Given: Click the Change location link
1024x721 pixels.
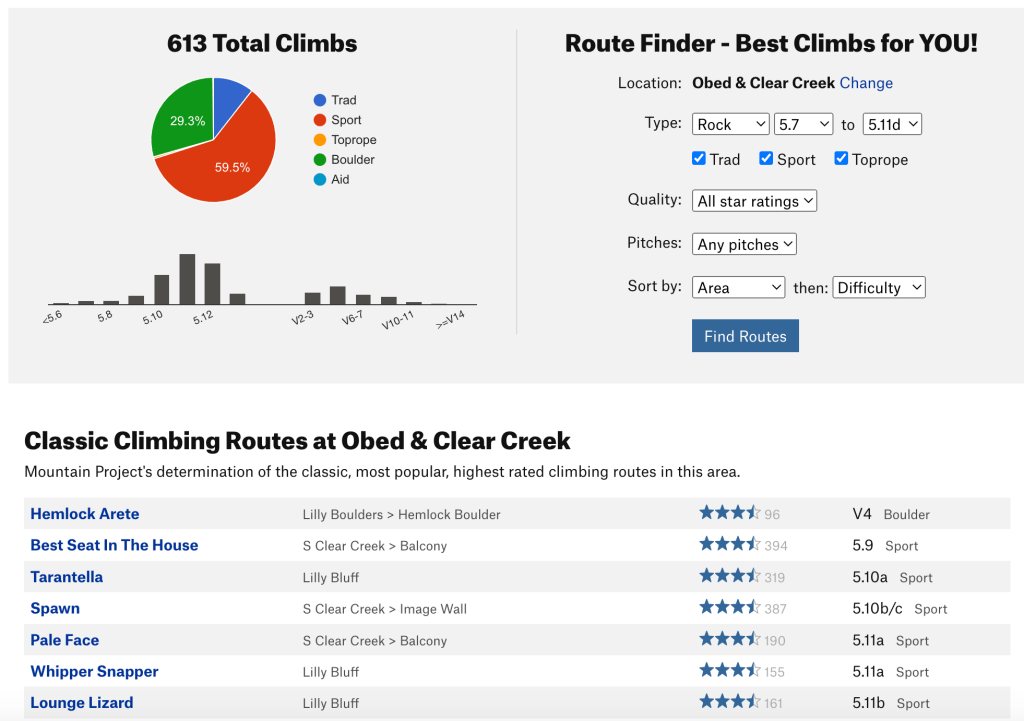Looking at the screenshot, I should pyautogui.click(x=866, y=83).
